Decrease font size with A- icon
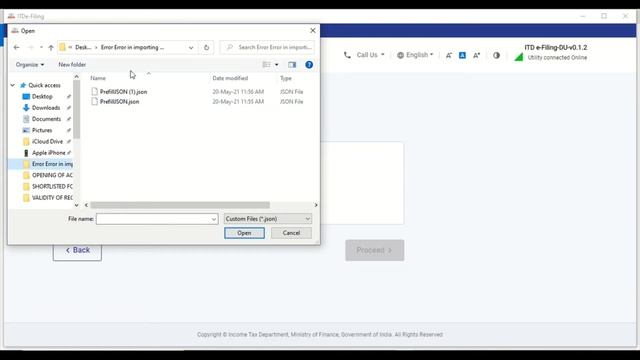Viewport: 640px width, 360px height. coord(449,55)
